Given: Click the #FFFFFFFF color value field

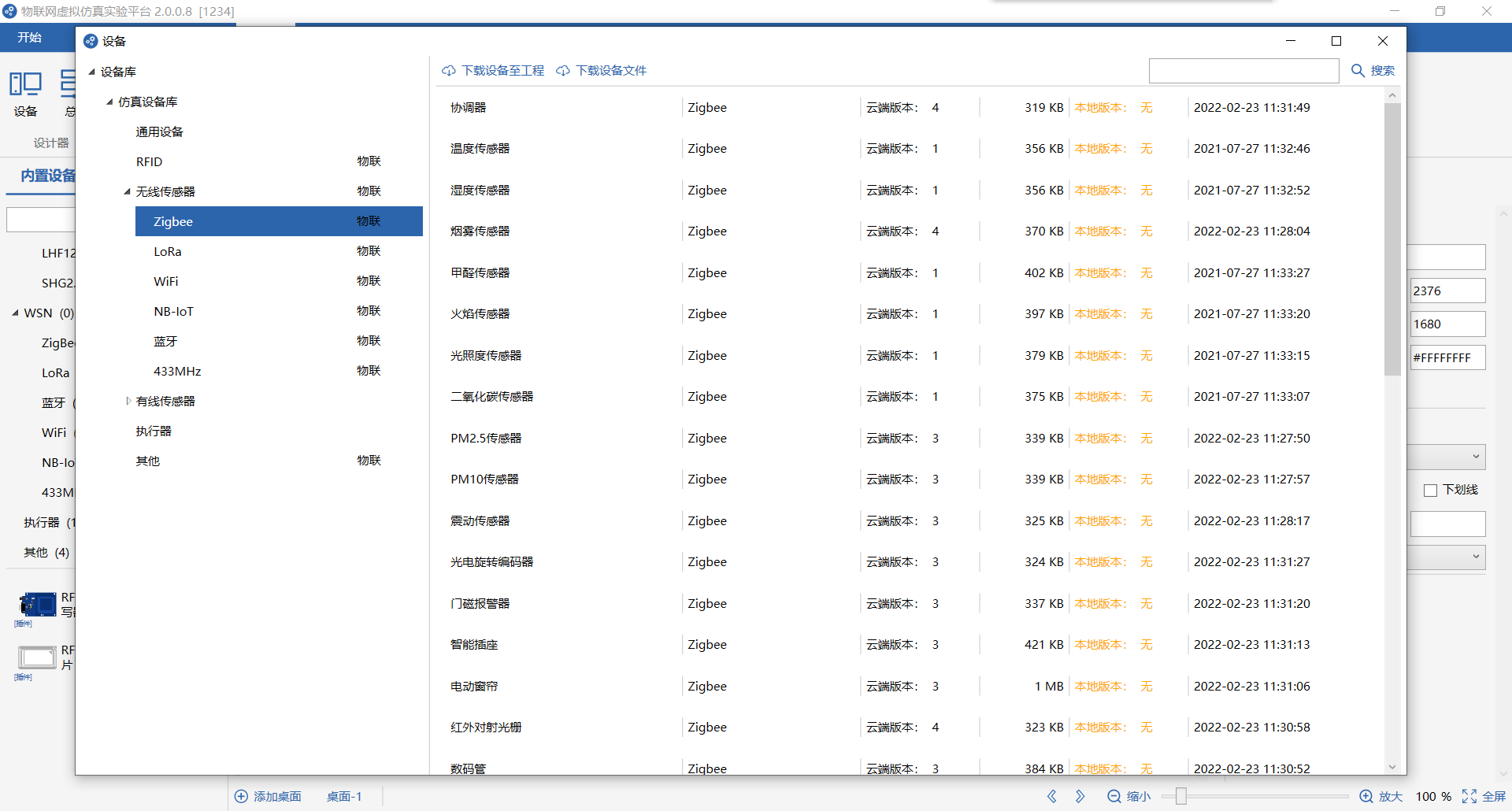Looking at the screenshot, I should pos(1447,357).
